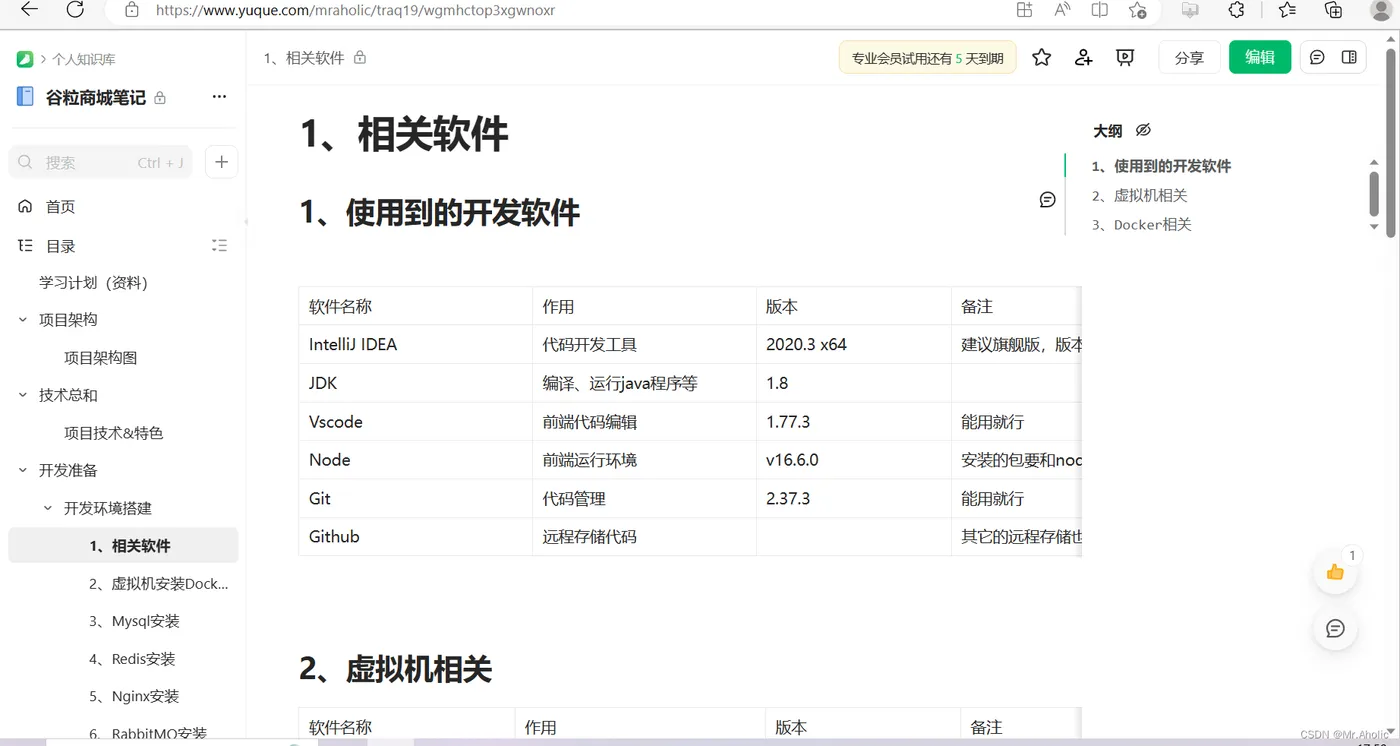Collapse the sidebar with the edge arrow
The image size is (1400, 746).
[246, 221]
